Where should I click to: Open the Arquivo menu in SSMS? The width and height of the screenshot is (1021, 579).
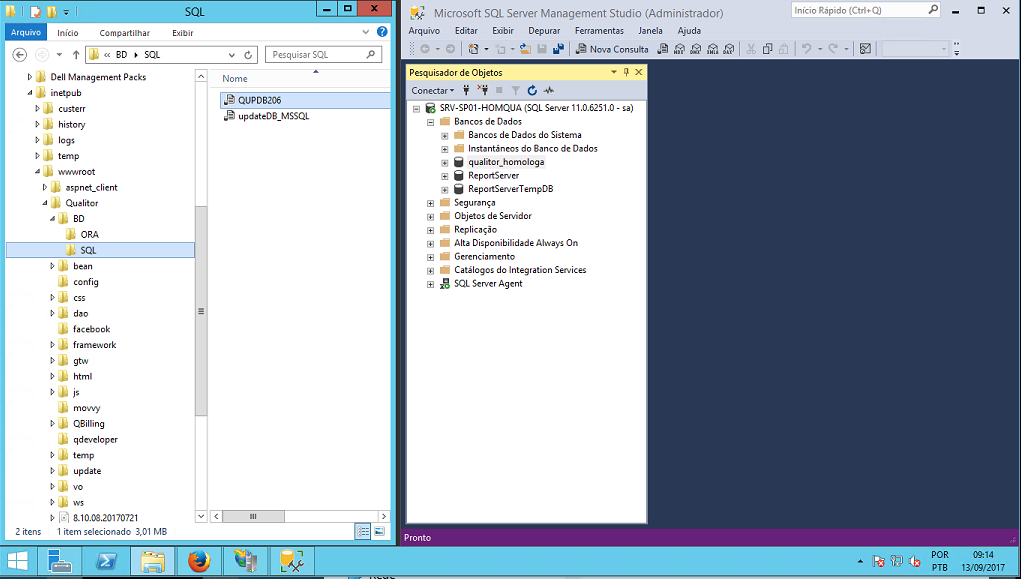(x=424, y=31)
